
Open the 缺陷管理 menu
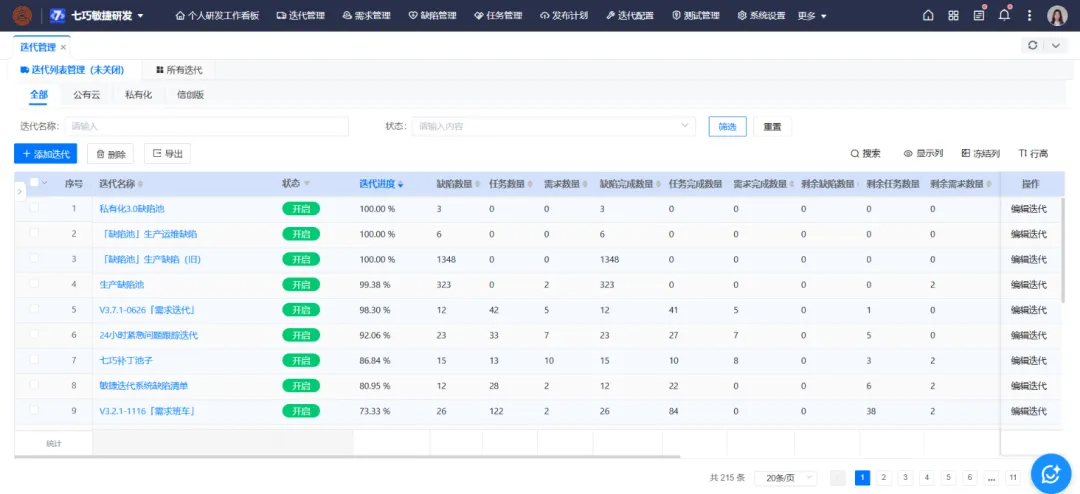click(432, 16)
